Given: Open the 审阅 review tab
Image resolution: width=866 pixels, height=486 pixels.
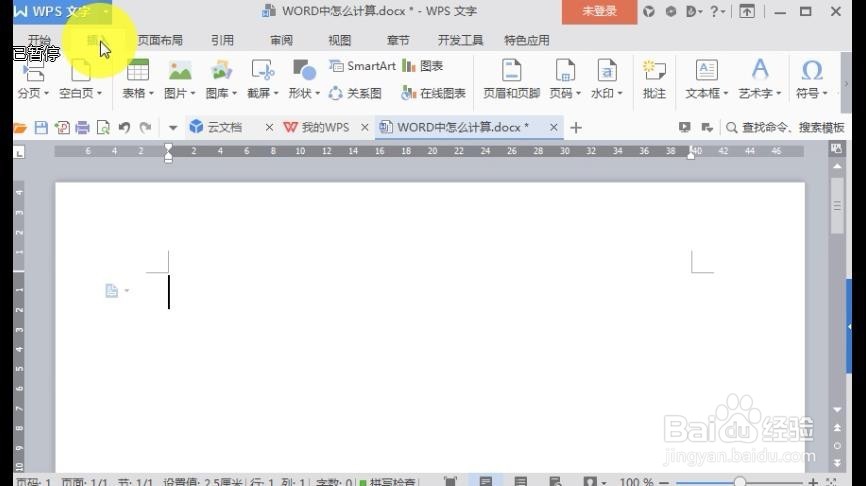Looking at the screenshot, I should pos(281,40).
